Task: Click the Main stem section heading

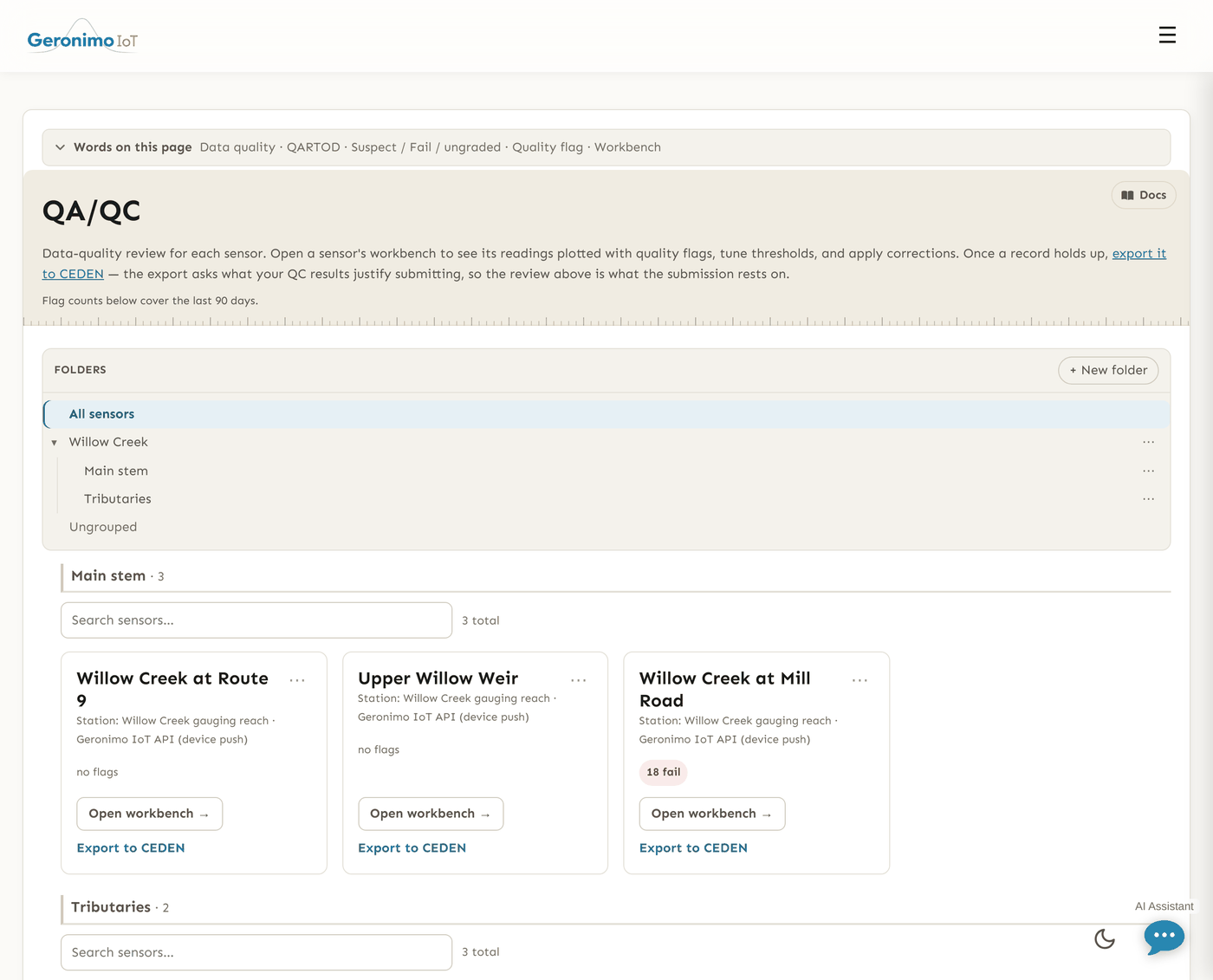Action: point(108,576)
